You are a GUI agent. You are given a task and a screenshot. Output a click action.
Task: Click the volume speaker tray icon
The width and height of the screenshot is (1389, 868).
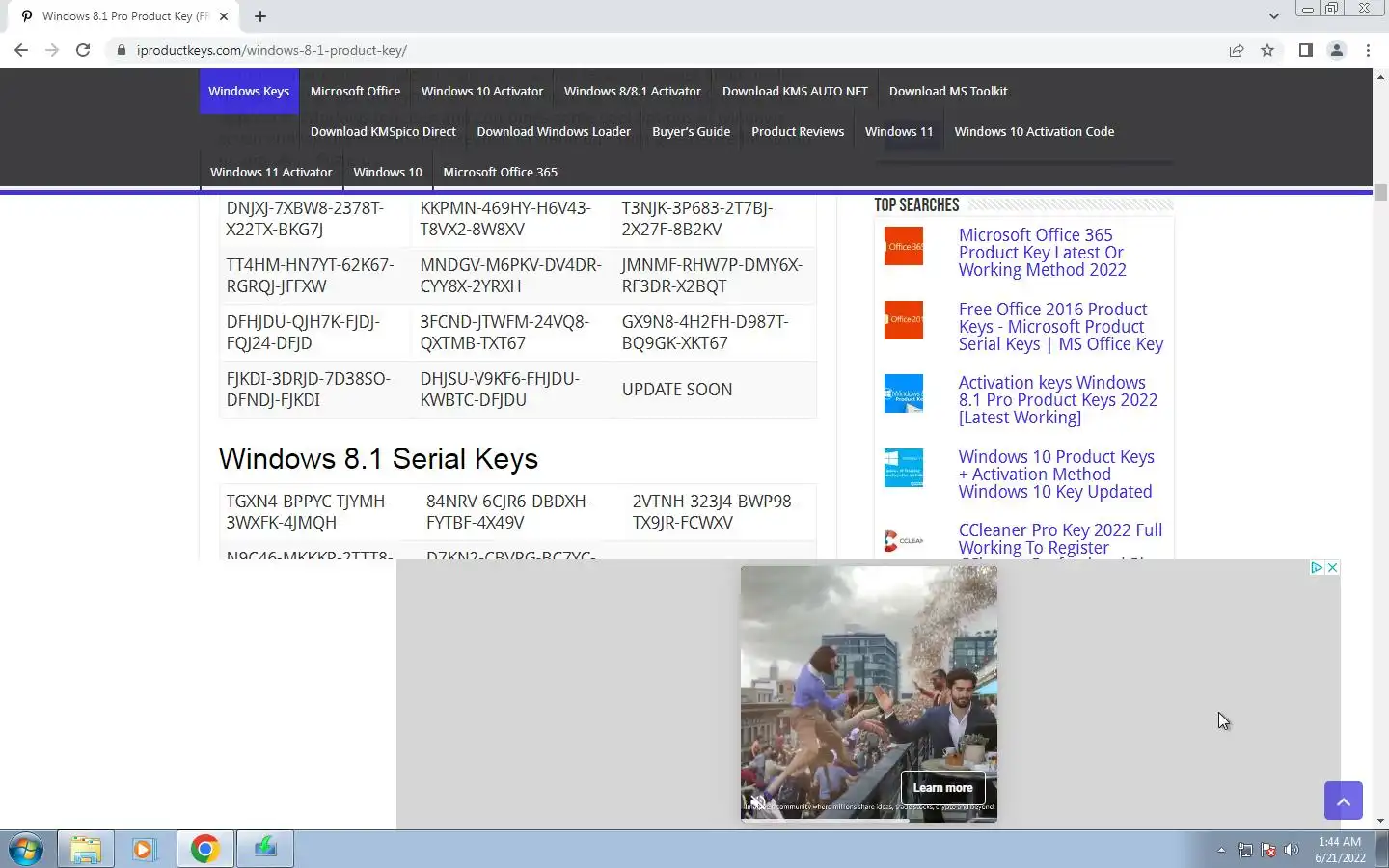pos(1292,851)
